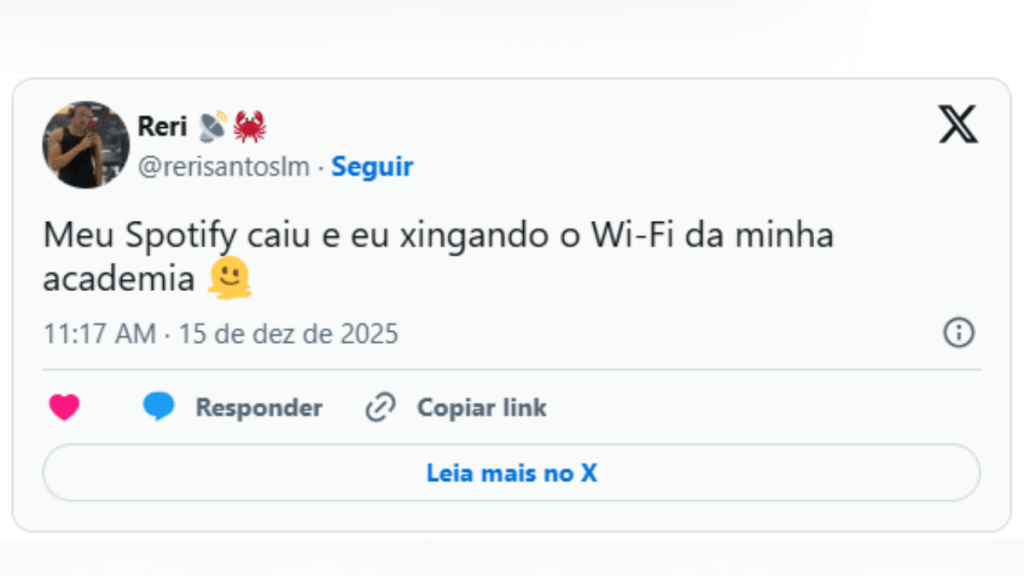Click the melting face emoji
Image resolution: width=1024 pixels, height=576 pixels.
[x=228, y=280]
